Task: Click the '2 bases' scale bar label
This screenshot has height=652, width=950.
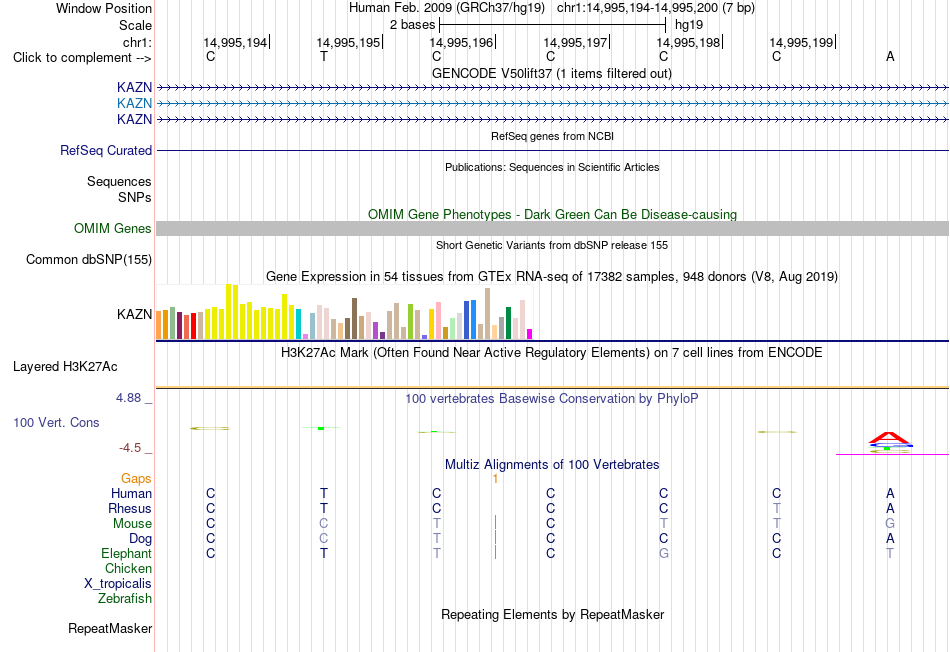Action: point(412,25)
